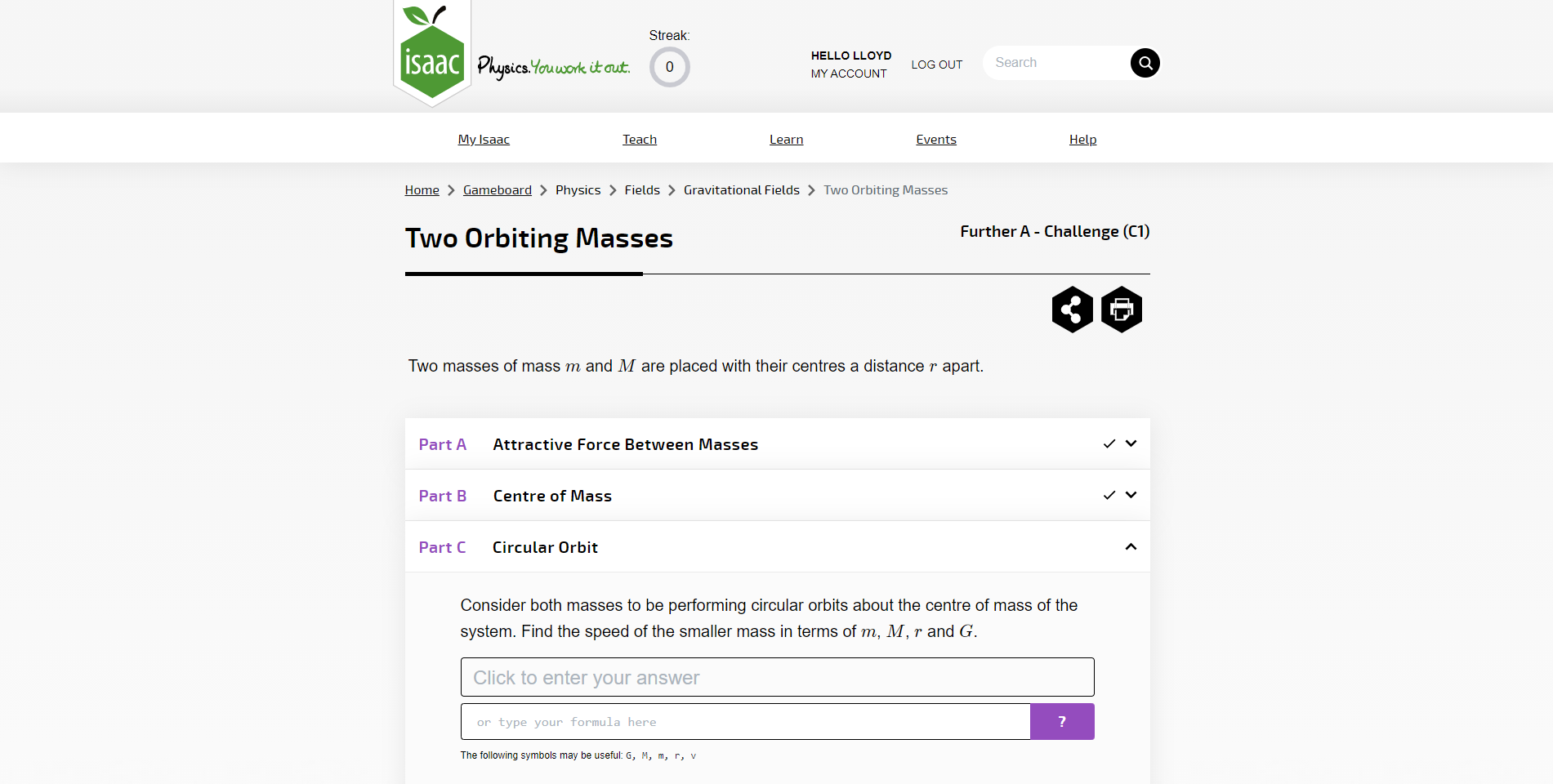Click the print hexagon icon
Viewport: 1553px width, 784px height.
coord(1121,310)
